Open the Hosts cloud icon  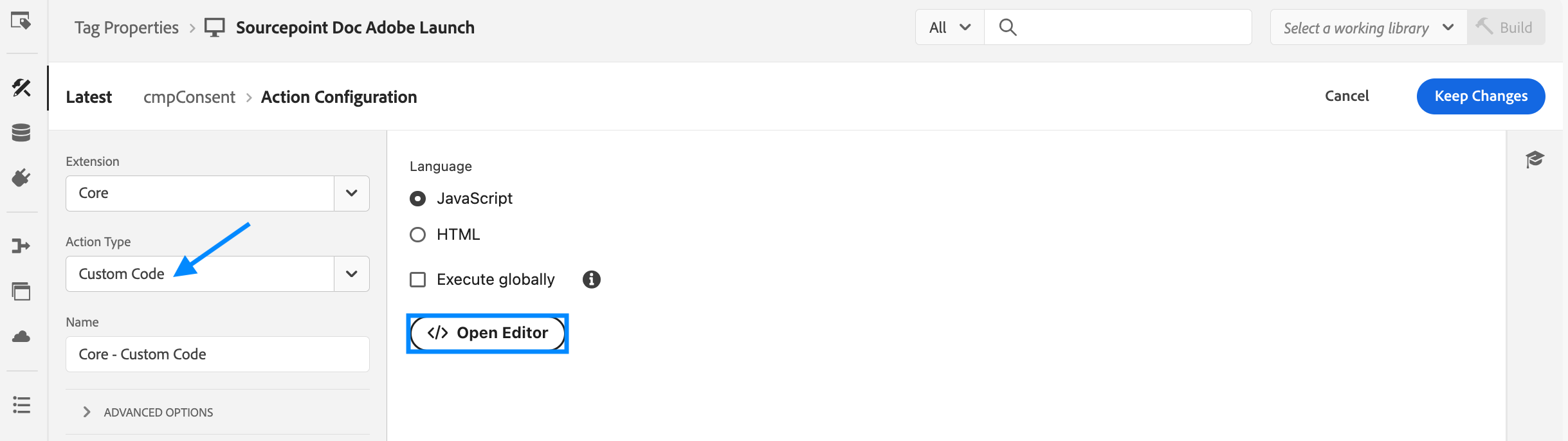(21, 336)
